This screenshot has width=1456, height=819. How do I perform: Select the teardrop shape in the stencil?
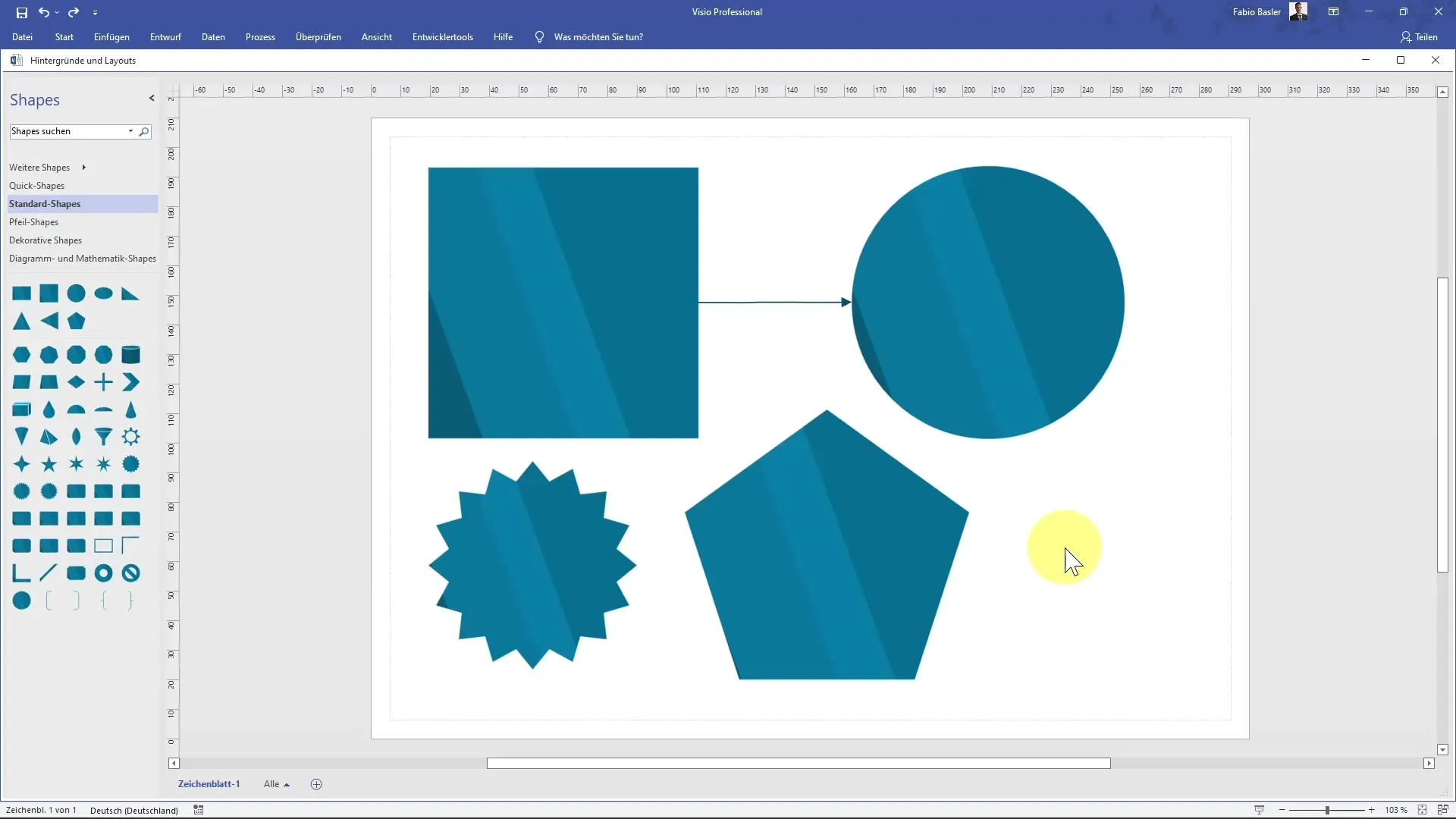(x=49, y=409)
